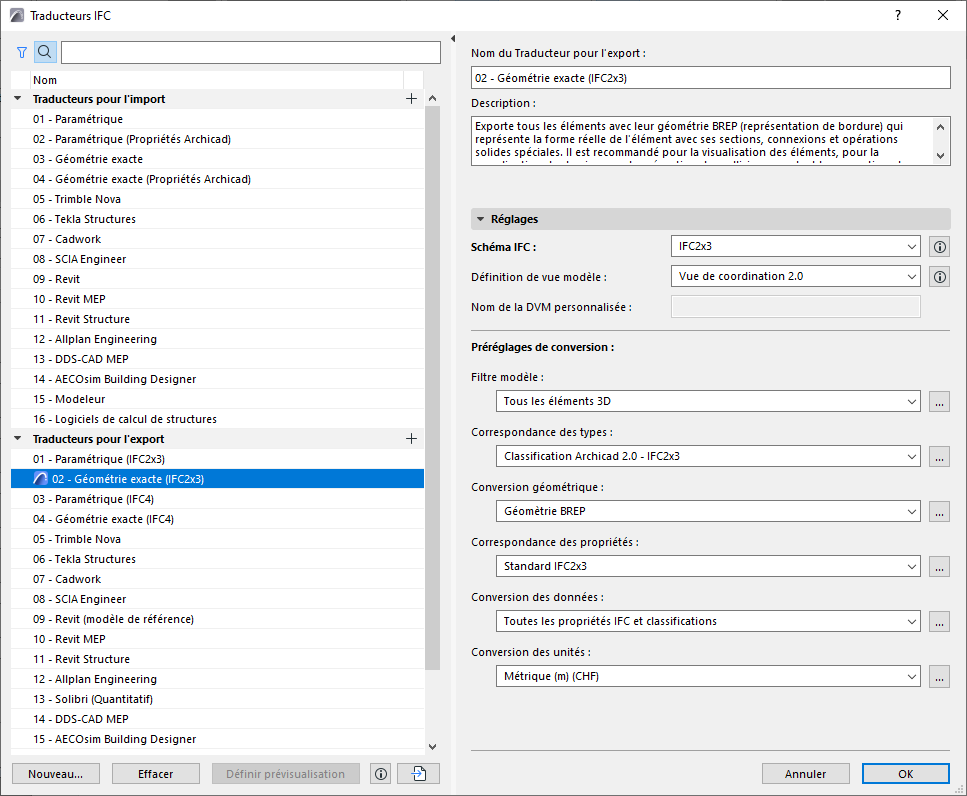Viewport: 967px width, 796px height.
Task: Collapse the Réglages section
Action: (483, 218)
